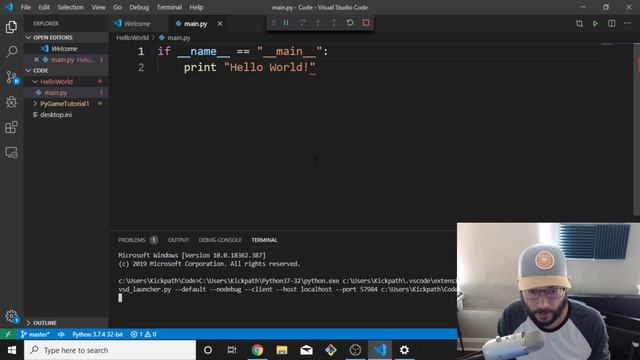Click the Windows taskbar search box
Viewport: 640px width, 360px height.
coord(110,350)
